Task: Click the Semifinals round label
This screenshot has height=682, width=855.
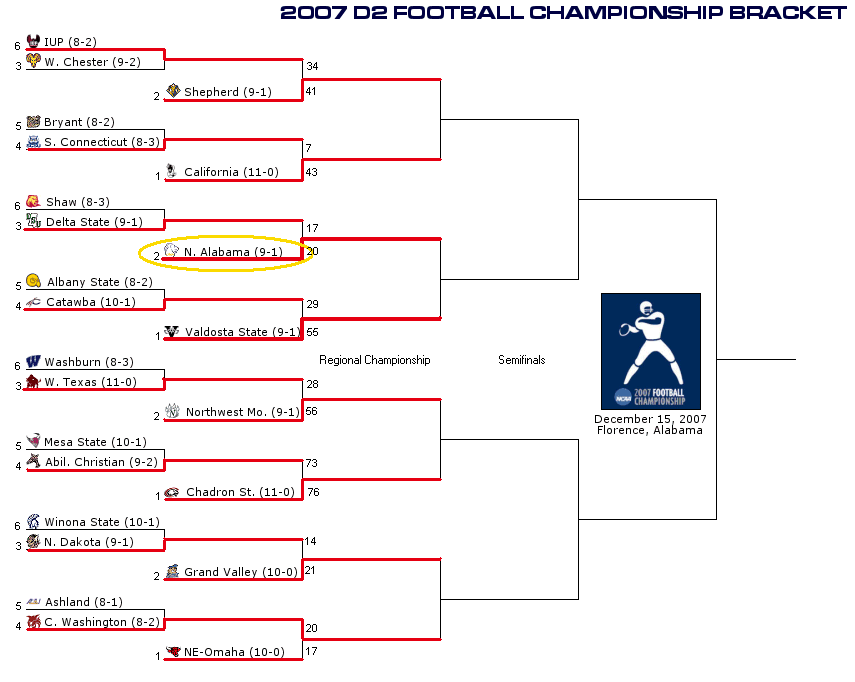Action: [x=522, y=360]
